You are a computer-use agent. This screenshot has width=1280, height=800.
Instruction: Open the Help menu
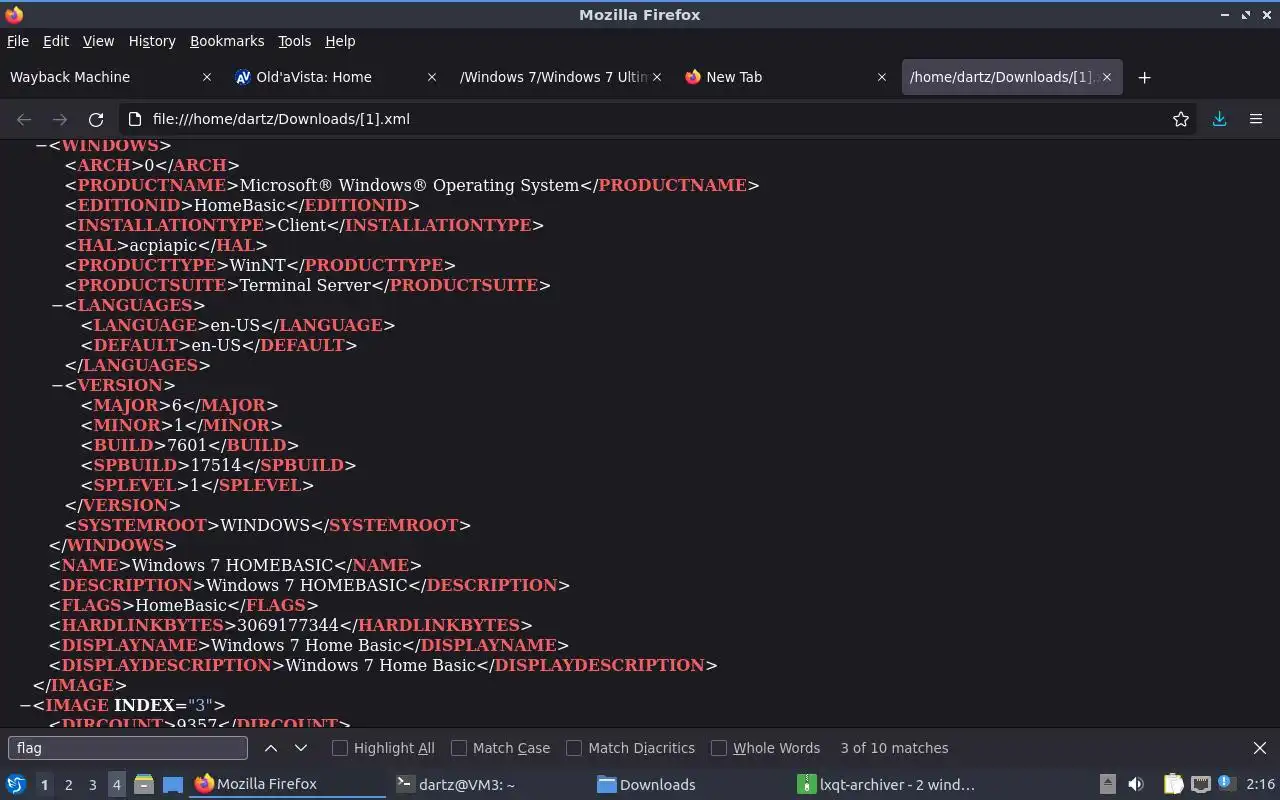340,41
